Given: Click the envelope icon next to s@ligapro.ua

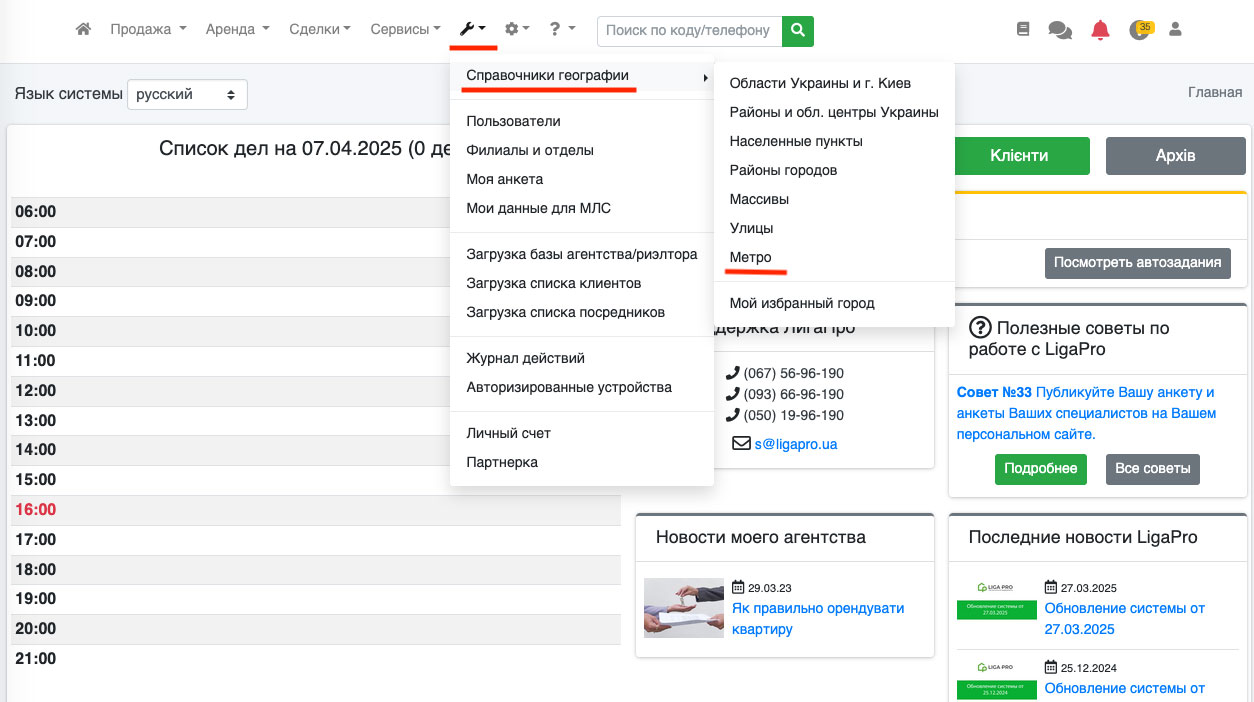Looking at the screenshot, I should pos(741,443).
